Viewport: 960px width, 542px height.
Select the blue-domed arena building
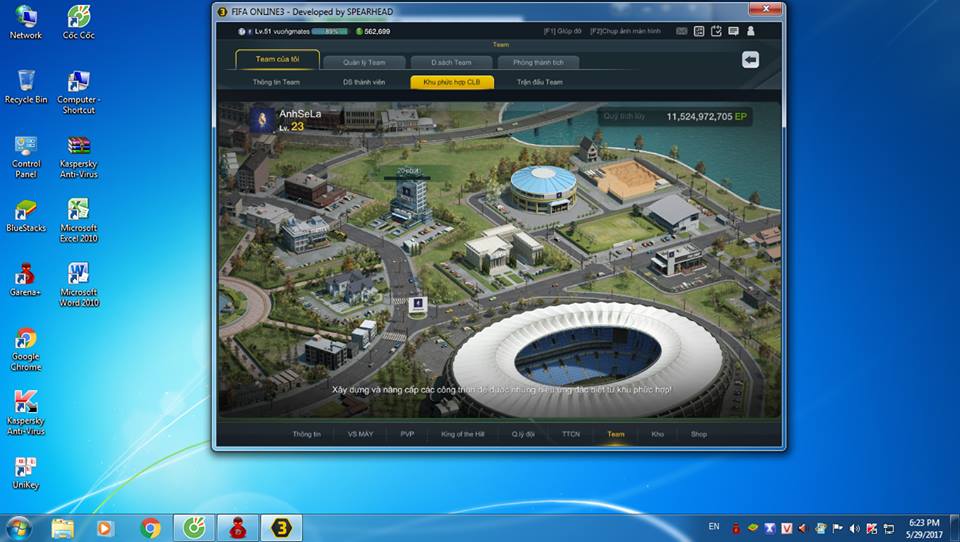tap(542, 189)
